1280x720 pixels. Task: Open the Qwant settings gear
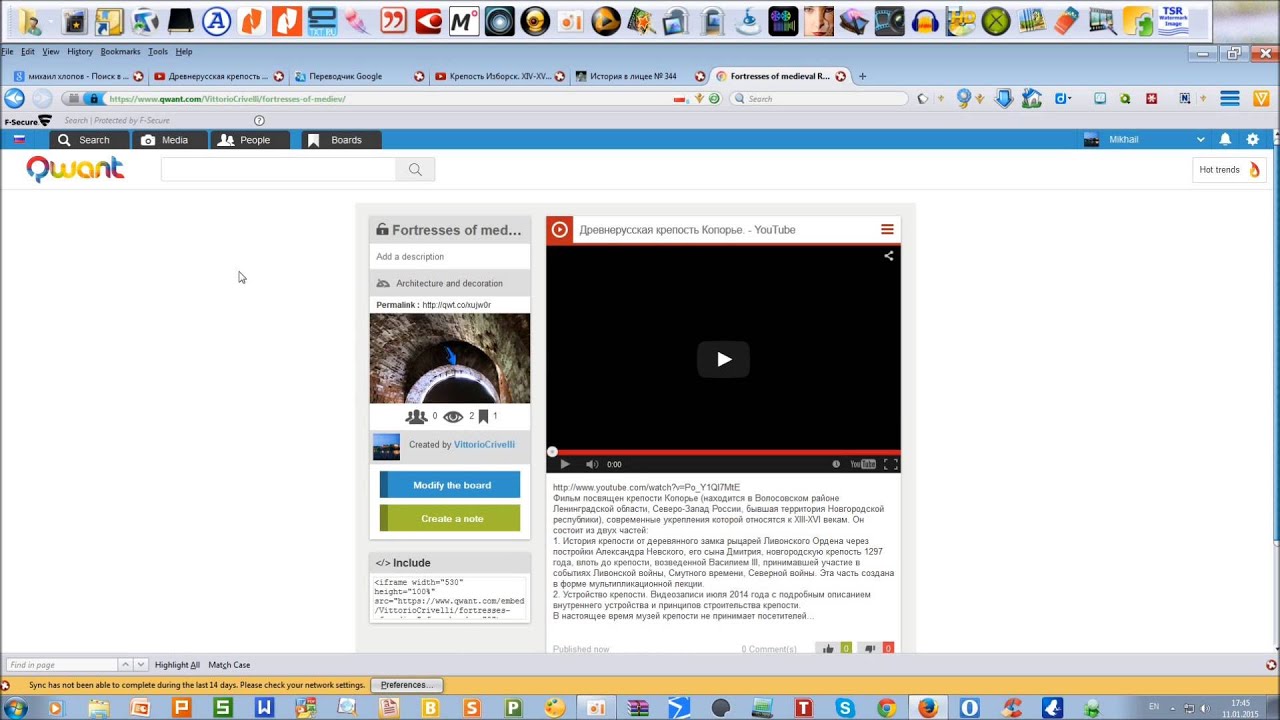pyautogui.click(x=1253, y=140)
